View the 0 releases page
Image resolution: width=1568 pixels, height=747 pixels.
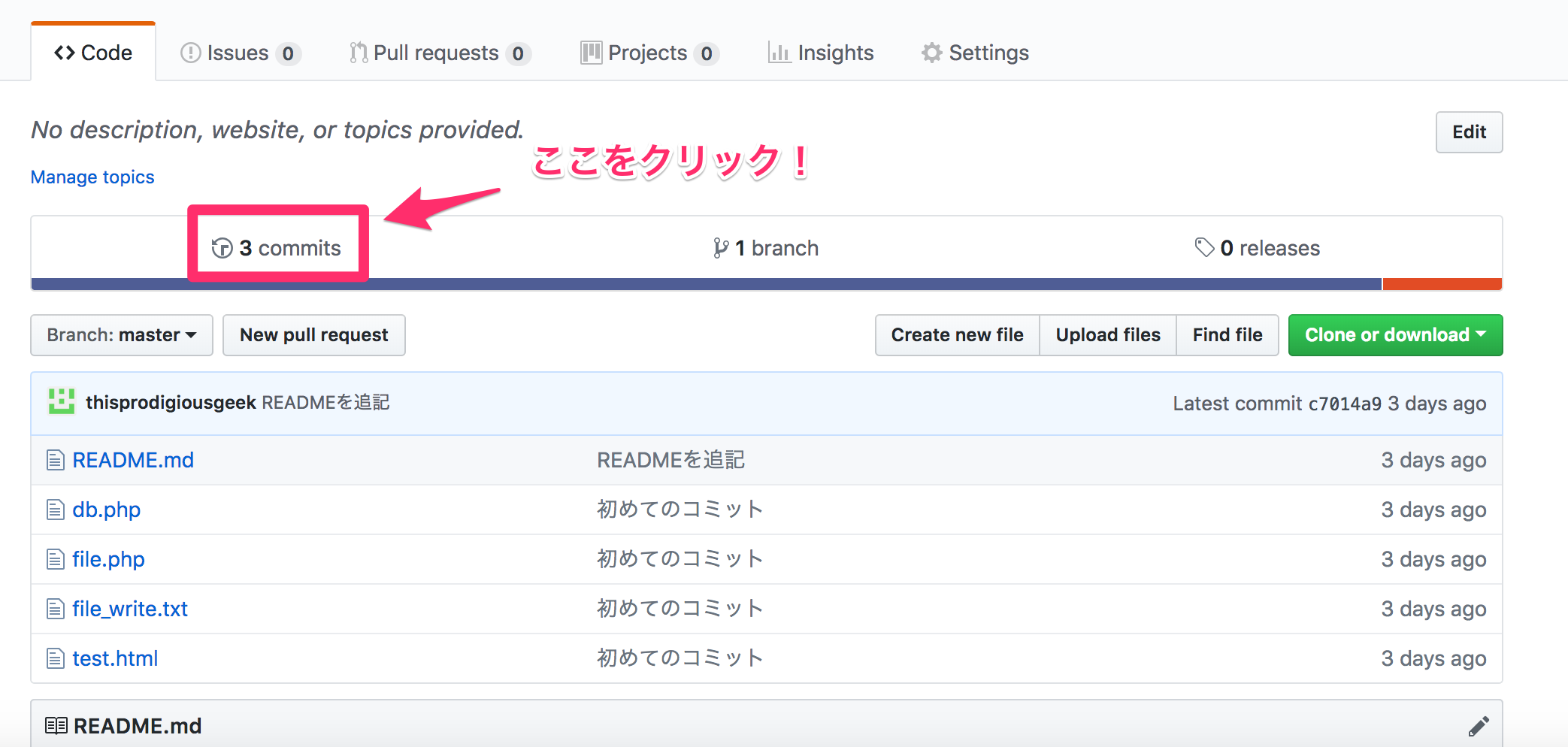[1257, 248]
